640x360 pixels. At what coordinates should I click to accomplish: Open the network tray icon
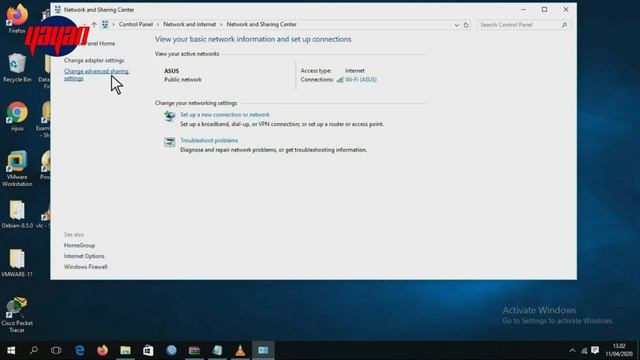click(x=584, y=351)
